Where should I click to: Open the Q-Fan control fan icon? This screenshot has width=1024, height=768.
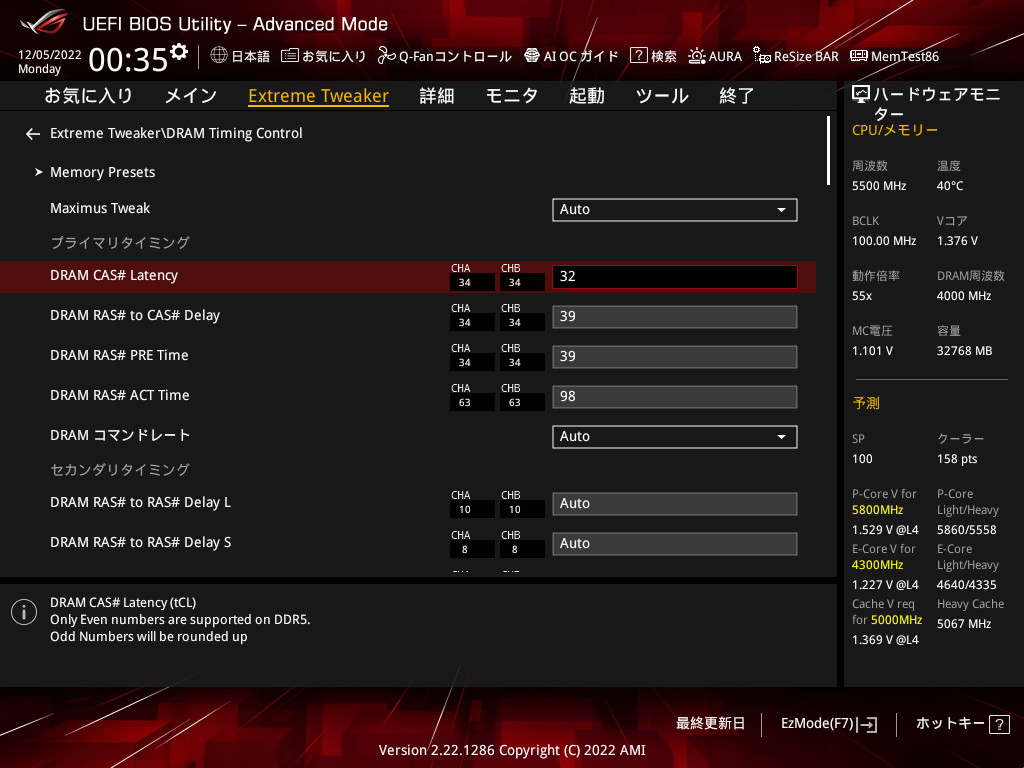coord(387,56)
